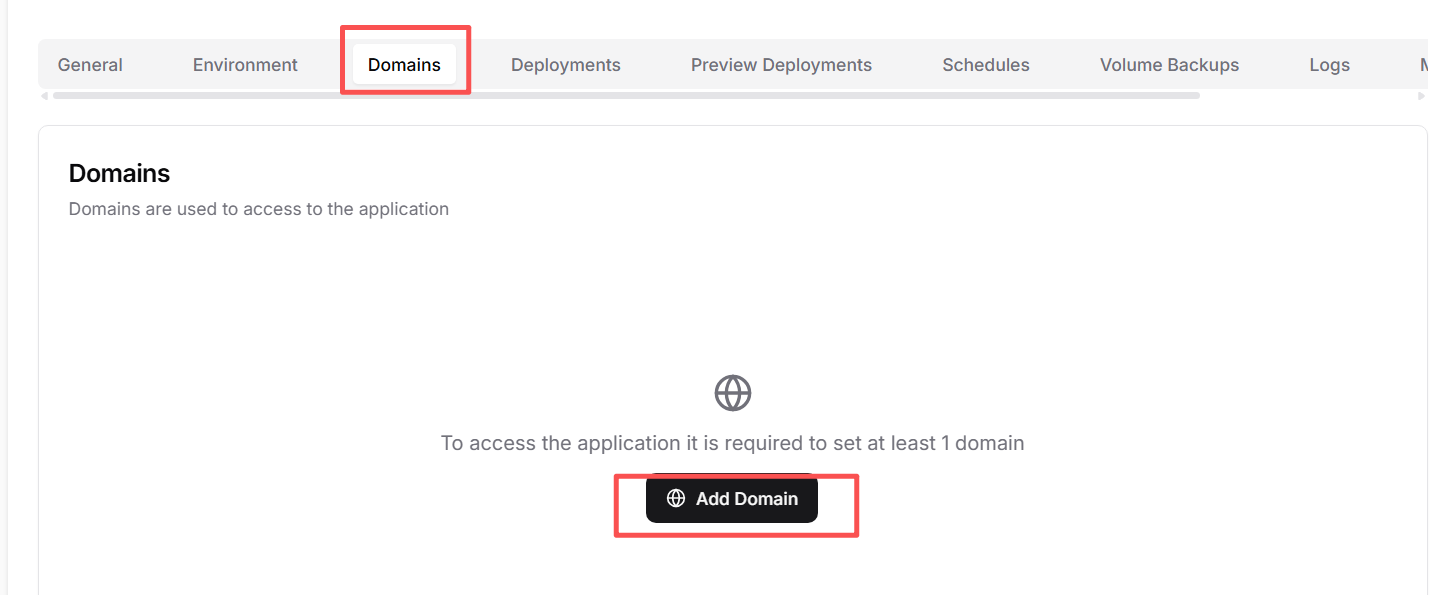Open the Preview Deployments tab

click(781, 65)
